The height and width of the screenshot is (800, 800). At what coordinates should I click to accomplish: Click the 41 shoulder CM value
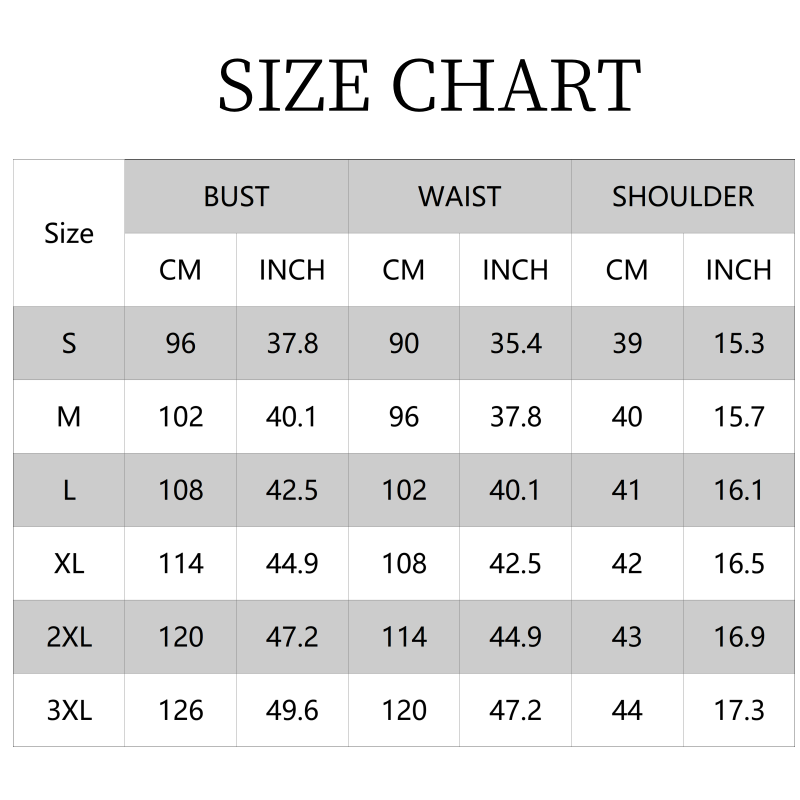[x=627, y=490]
